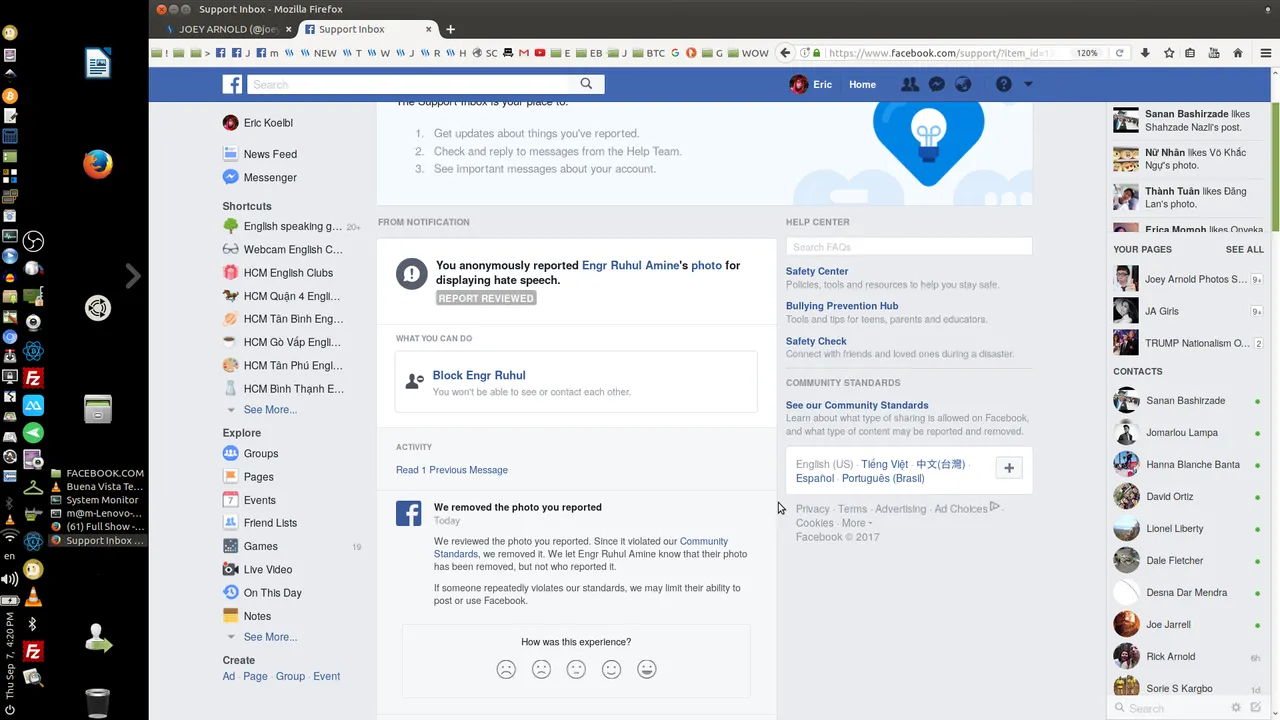Open See our Community Standards link
Screen dimensions: 1280x720
pyautogui.click(x=857, y=405)
